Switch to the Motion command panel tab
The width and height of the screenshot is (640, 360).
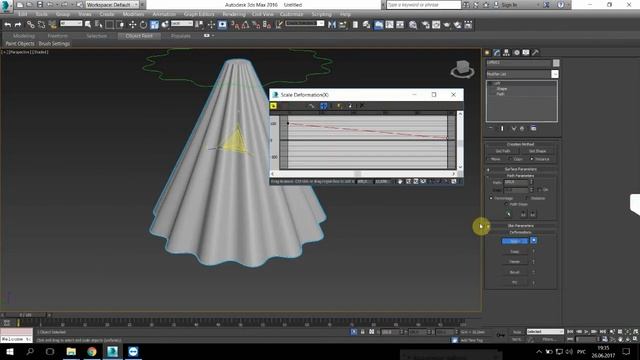(x=516, y=53)
